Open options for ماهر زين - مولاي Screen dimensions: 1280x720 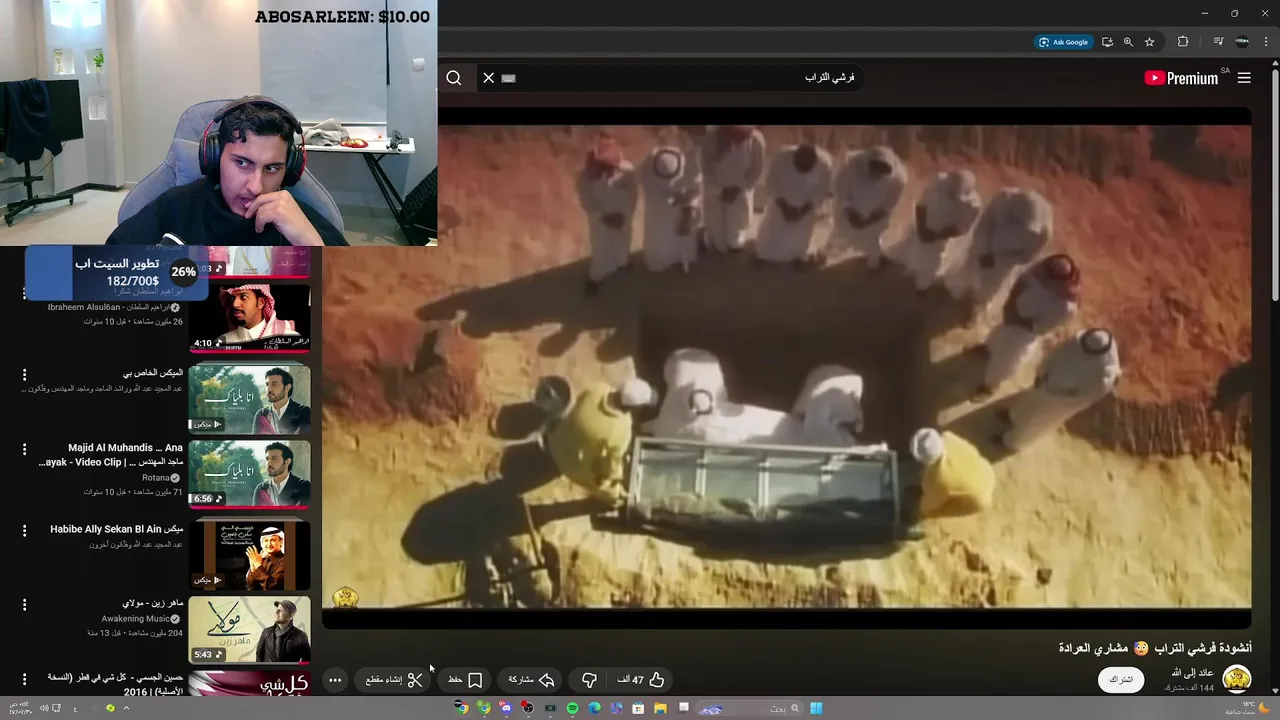[x=25, y=605]
